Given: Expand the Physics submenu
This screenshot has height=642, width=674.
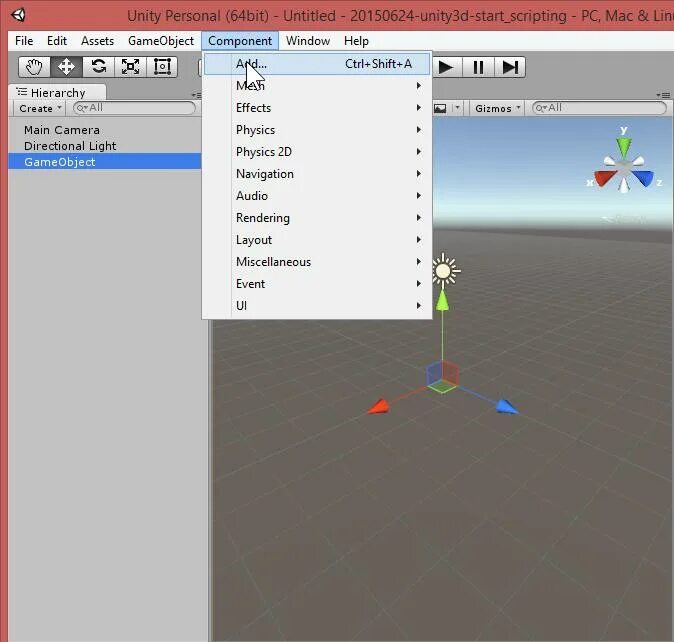Looking at the screenshot, I should [317, 130].
